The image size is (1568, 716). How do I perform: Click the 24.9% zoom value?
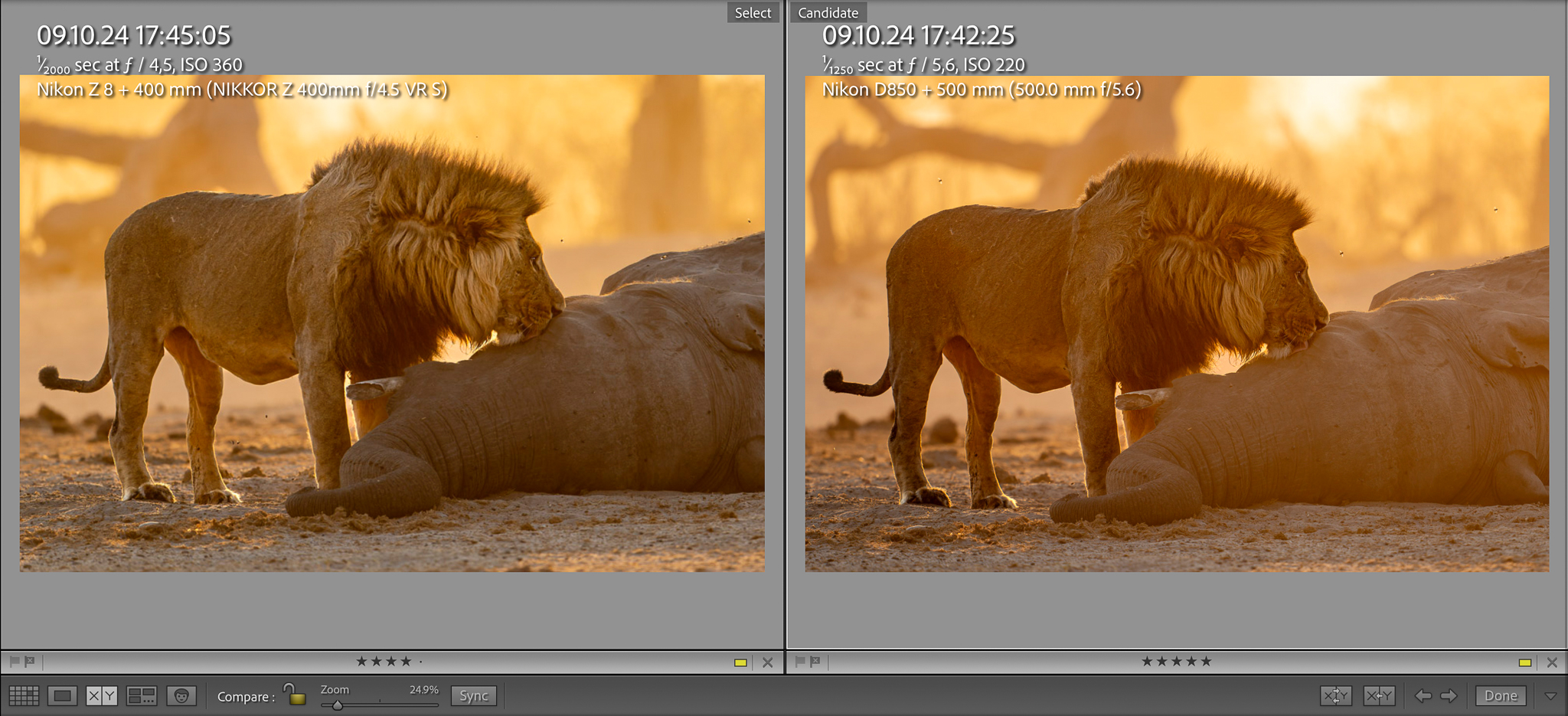423,690
